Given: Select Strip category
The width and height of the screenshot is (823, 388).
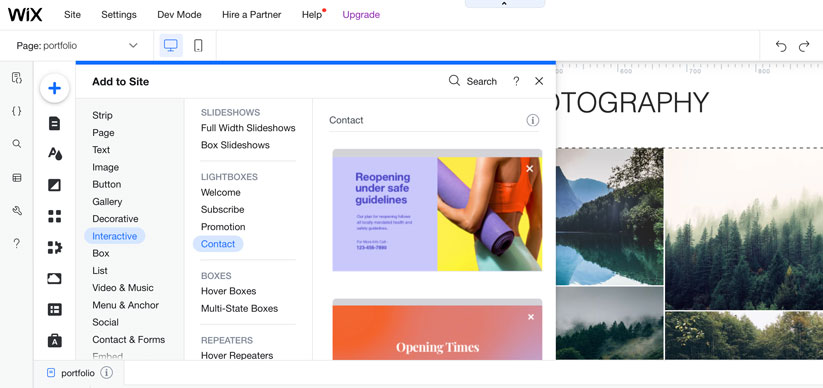Looking at the screenshot, I should click(102, 115).
